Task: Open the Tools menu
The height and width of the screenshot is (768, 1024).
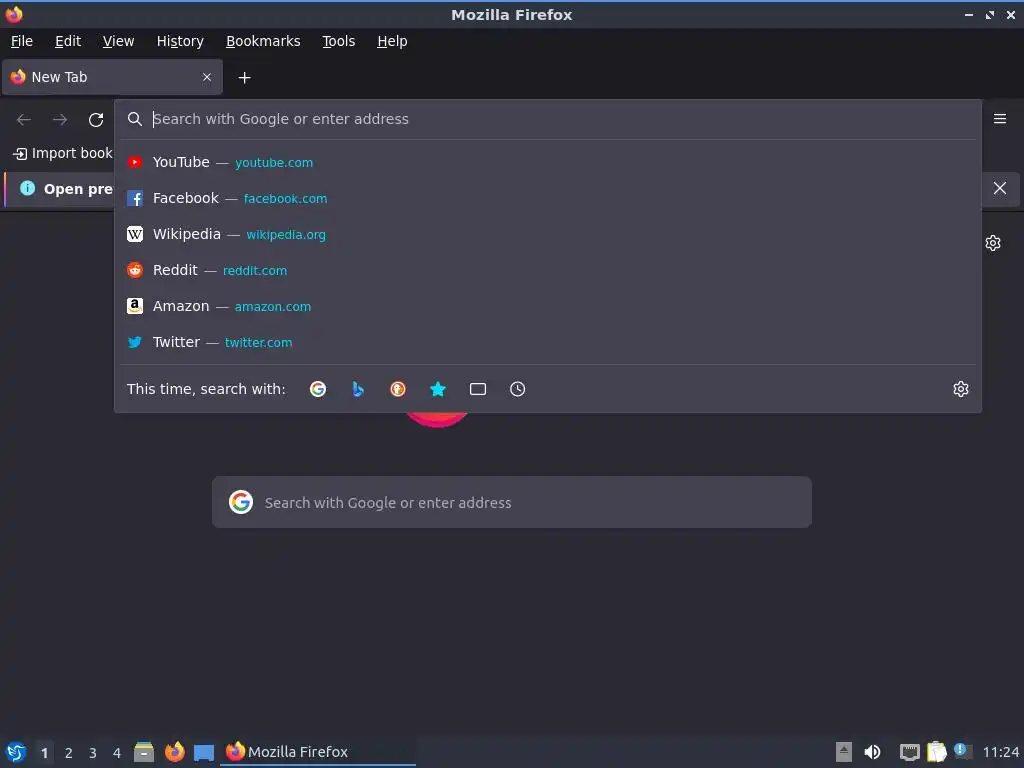Action: click(338, 41)
